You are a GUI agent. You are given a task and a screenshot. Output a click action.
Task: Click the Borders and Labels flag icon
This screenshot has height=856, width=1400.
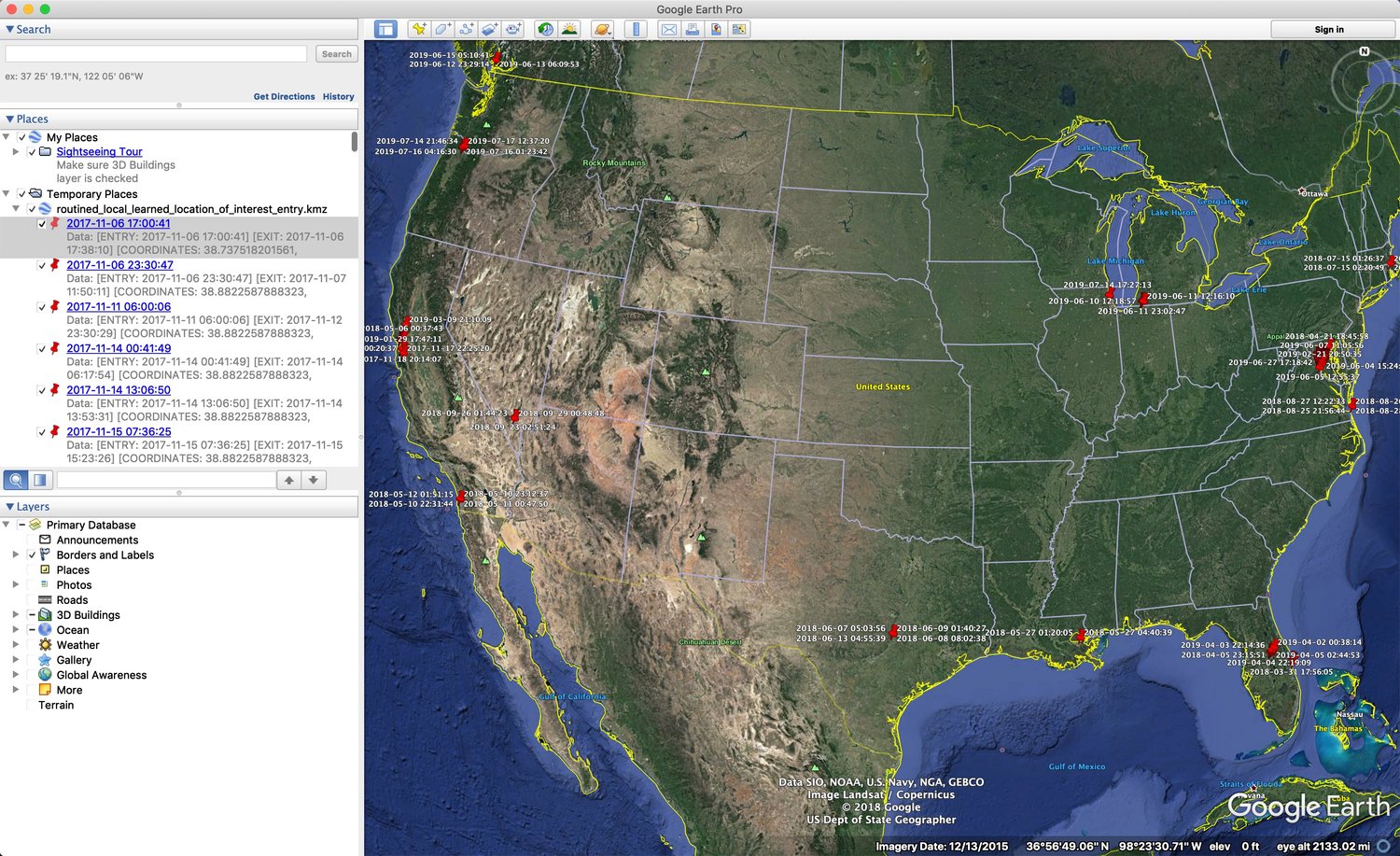tap(45, 554)
